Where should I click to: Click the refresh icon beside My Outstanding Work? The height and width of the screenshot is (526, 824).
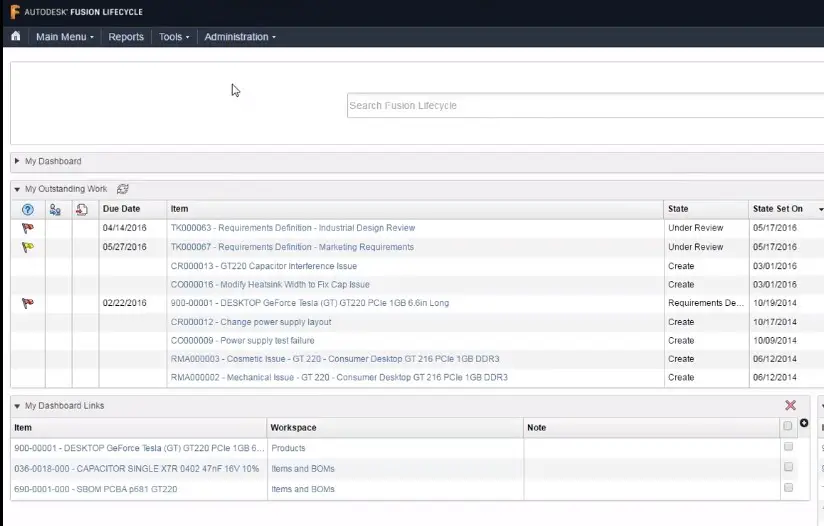(122, 189)
